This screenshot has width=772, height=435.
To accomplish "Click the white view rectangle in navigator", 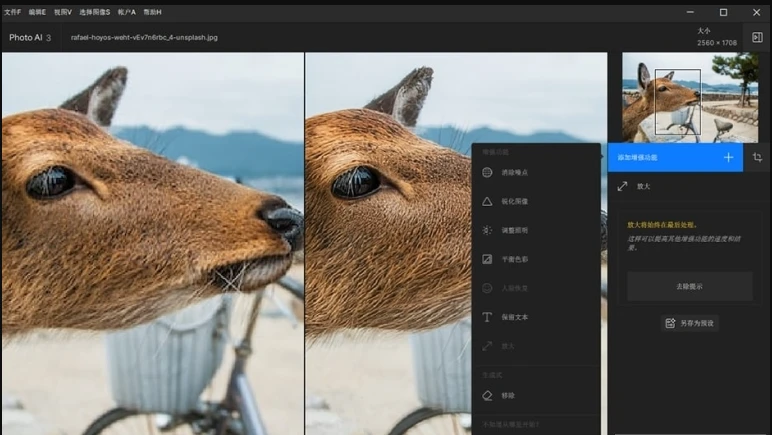I will click(x=677, y=102).
